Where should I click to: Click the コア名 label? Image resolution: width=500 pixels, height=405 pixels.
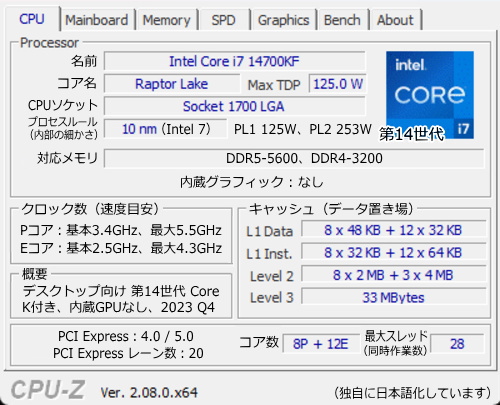point(77,83)
